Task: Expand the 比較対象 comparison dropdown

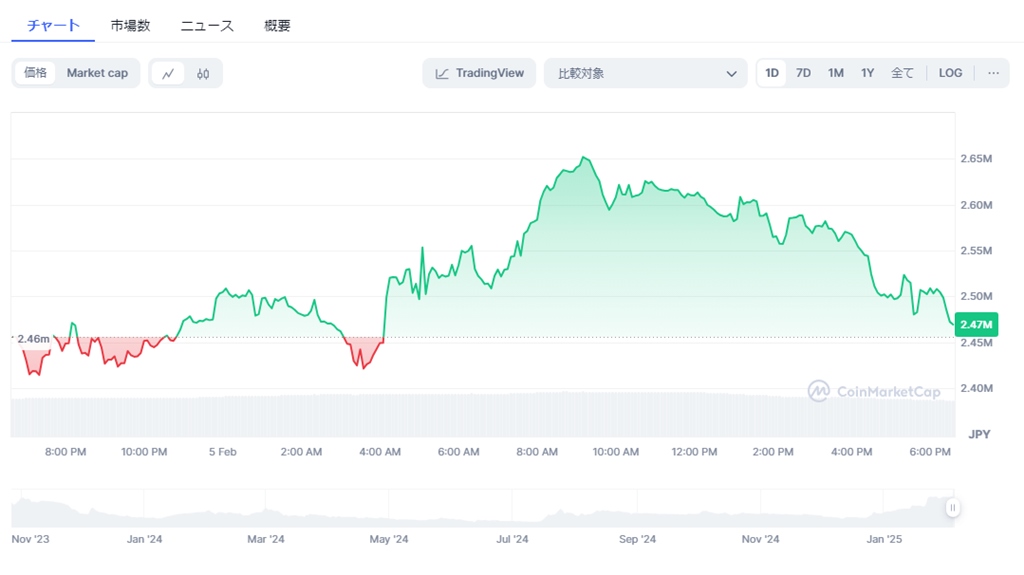Action: tap(645, 73)
